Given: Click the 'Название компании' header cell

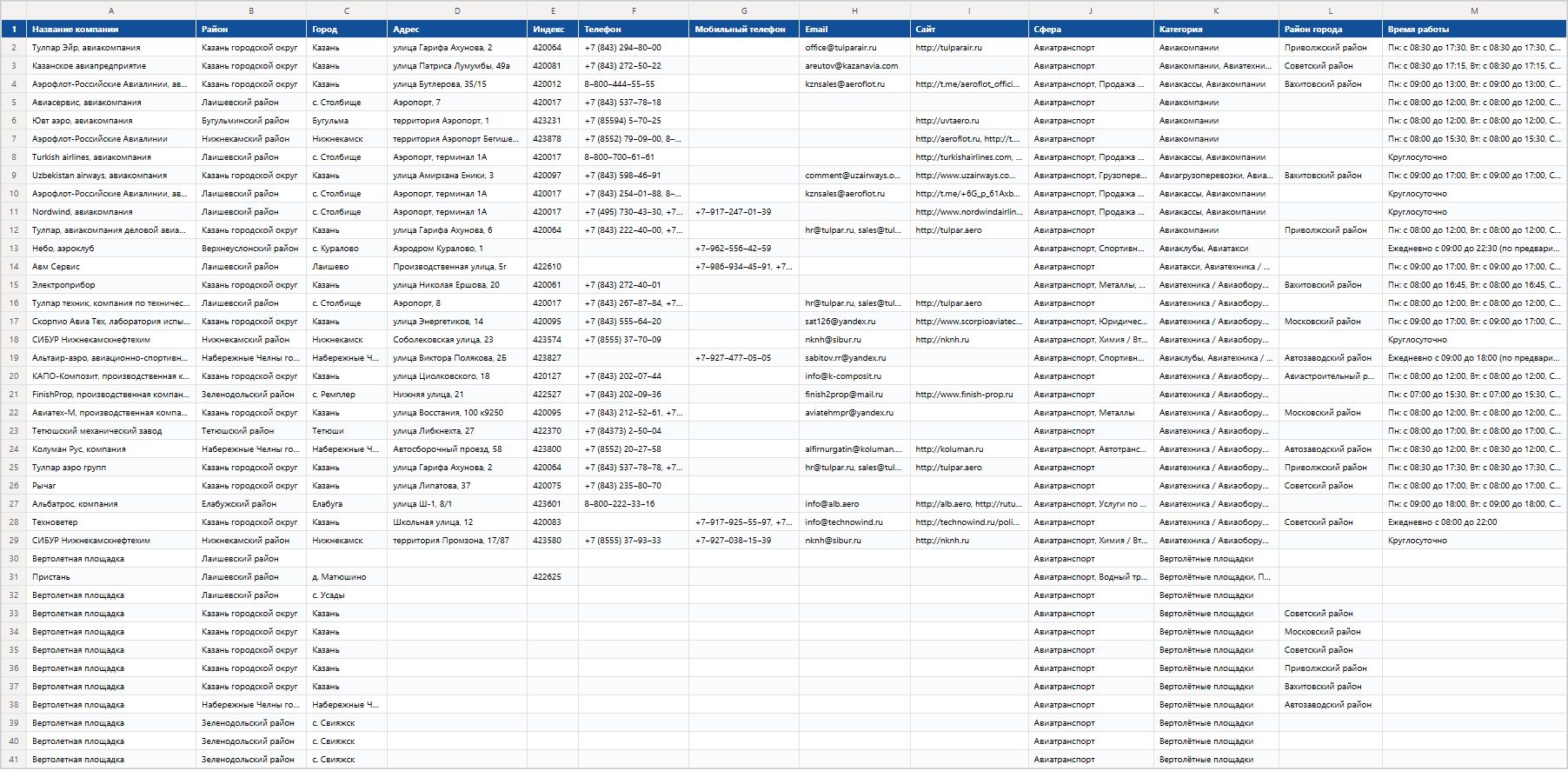Looking at the screenshot, I should tap(111, 30).
